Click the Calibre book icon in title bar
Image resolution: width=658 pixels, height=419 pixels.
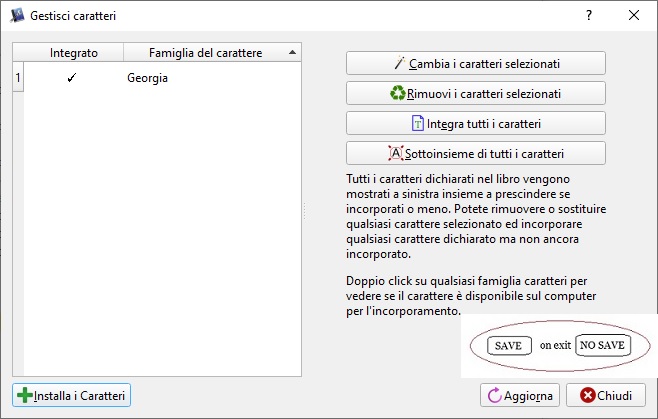pos(17,15)
